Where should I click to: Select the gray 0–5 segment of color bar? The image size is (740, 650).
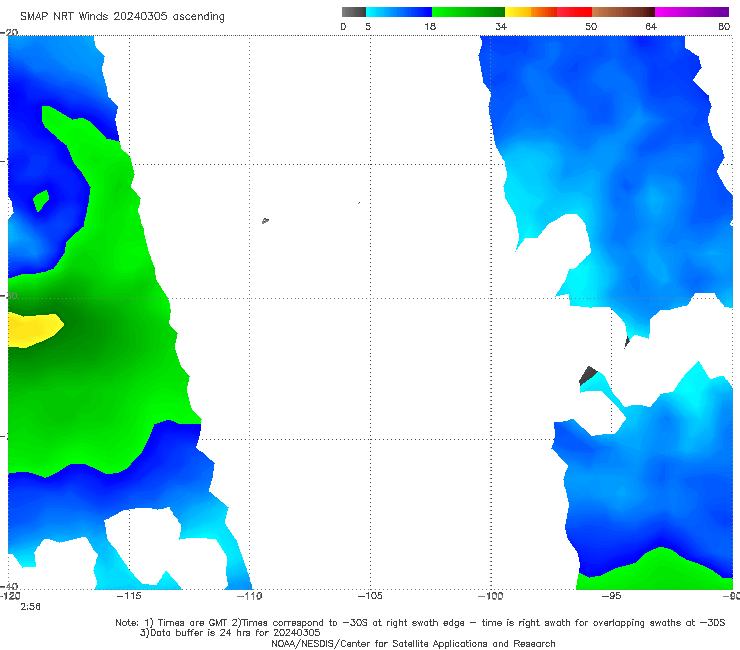click(354, 12)
